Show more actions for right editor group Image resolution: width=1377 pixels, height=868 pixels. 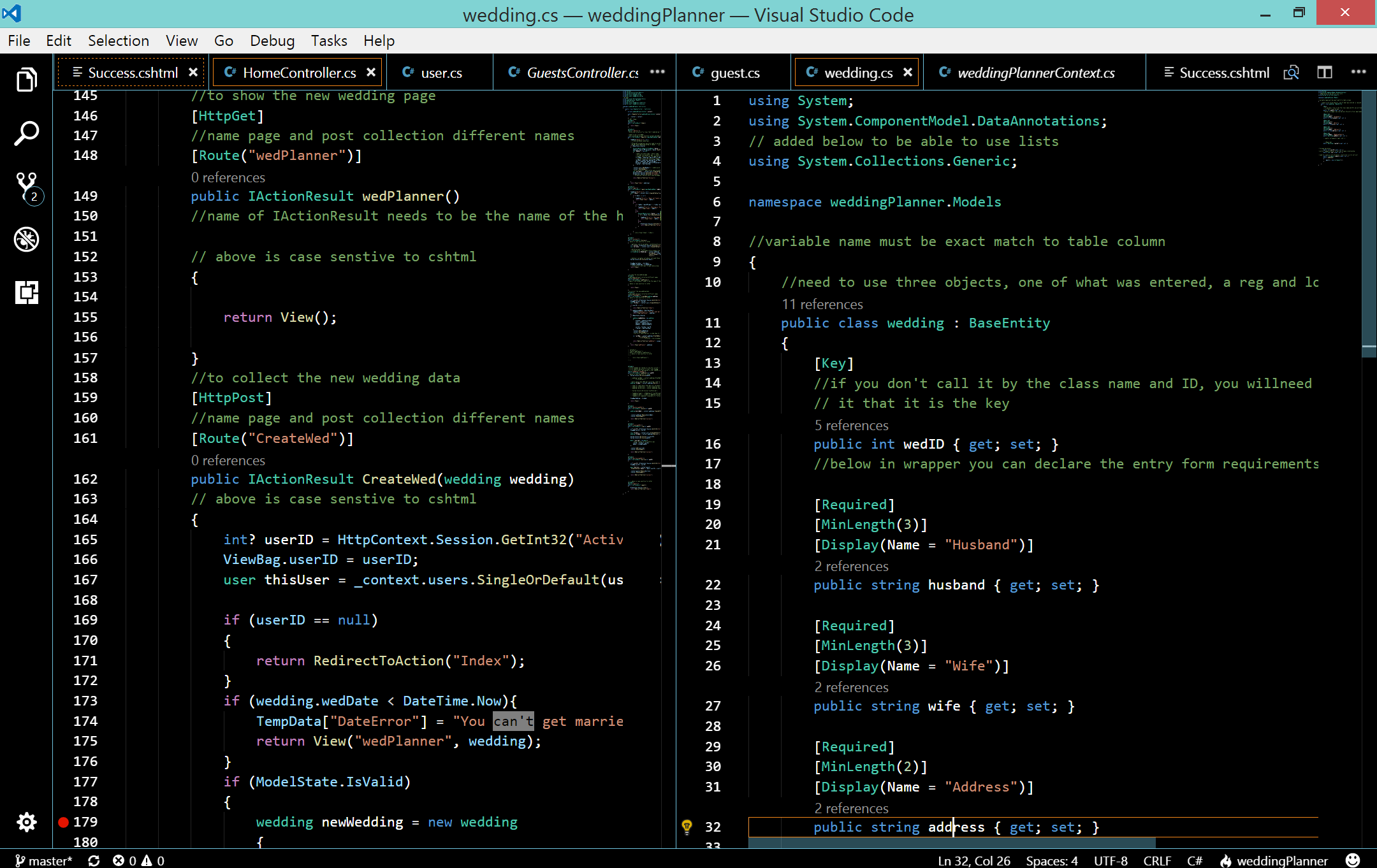pos(1359,72)
